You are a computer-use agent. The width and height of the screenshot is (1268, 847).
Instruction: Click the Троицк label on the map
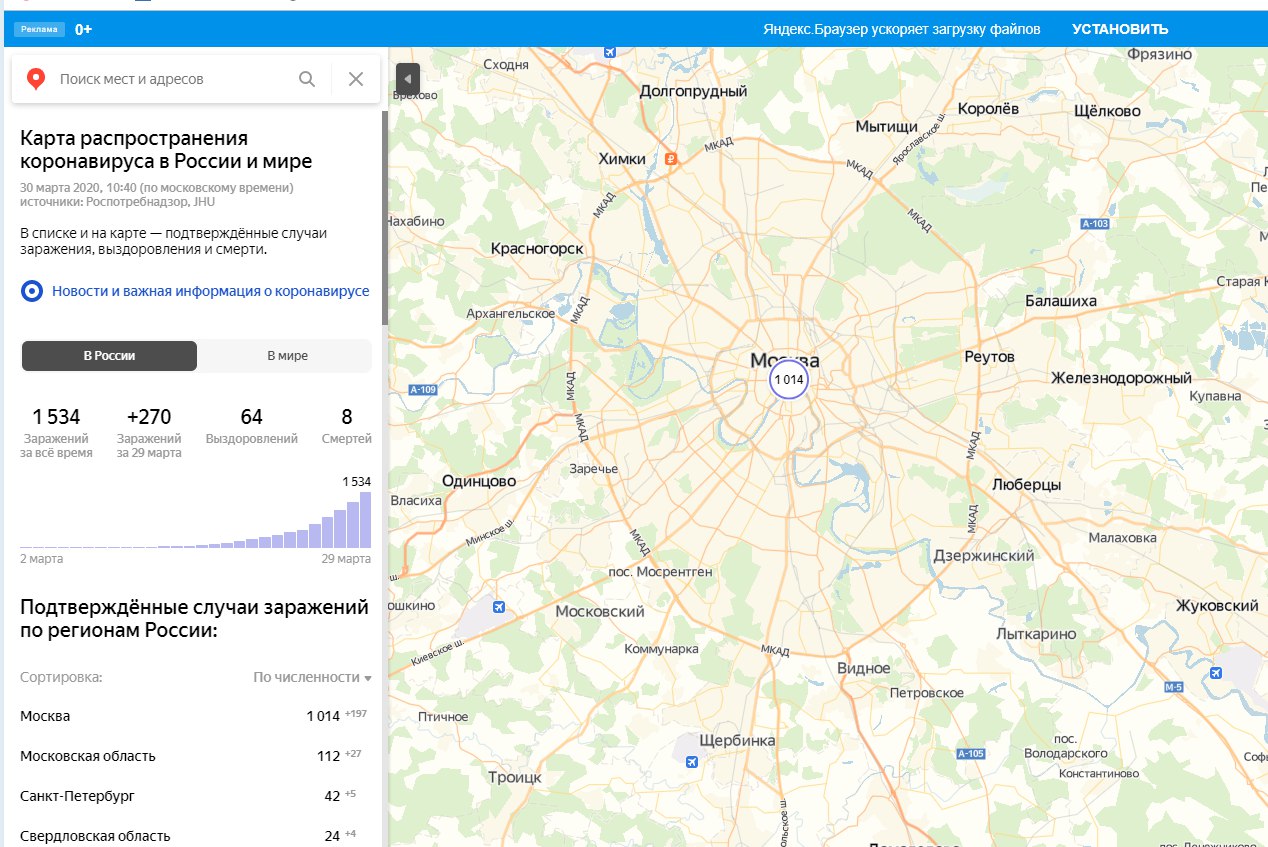pyautogui.click(x=515, y=777)
